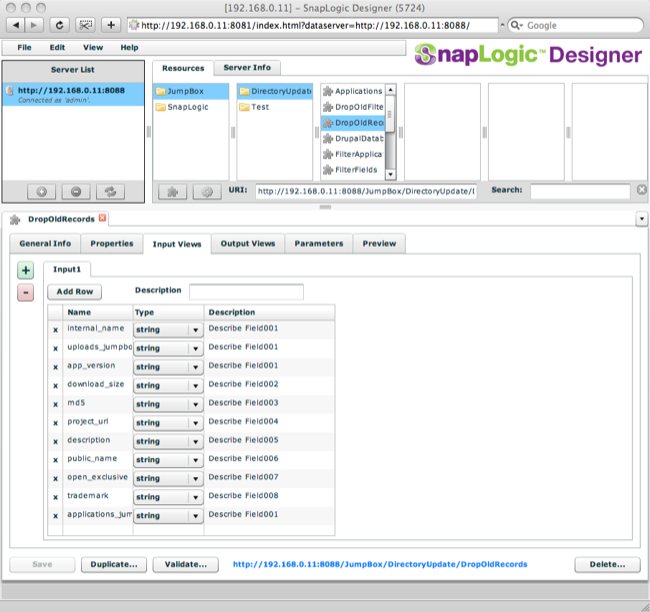
Task: Click the Duplicate... button
Action: [x=114, y=564]
